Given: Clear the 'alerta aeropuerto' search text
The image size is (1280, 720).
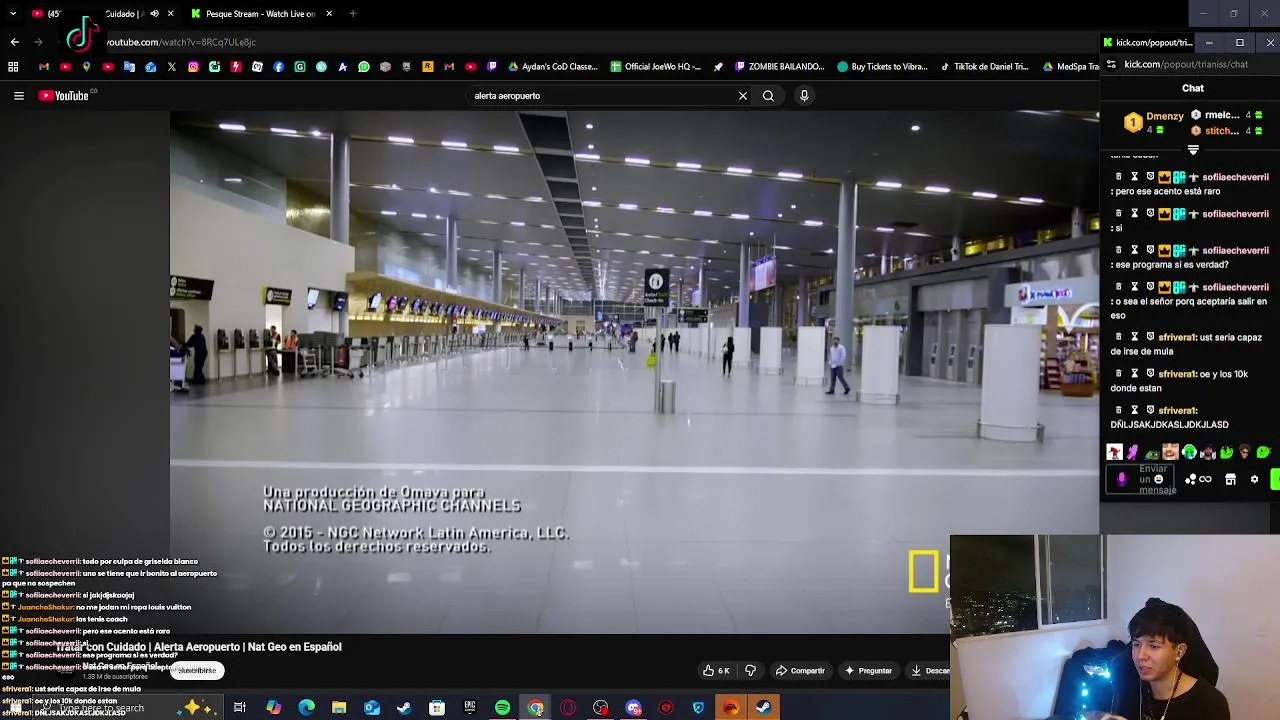Looking at the screenshot, I should pos(743,96).
